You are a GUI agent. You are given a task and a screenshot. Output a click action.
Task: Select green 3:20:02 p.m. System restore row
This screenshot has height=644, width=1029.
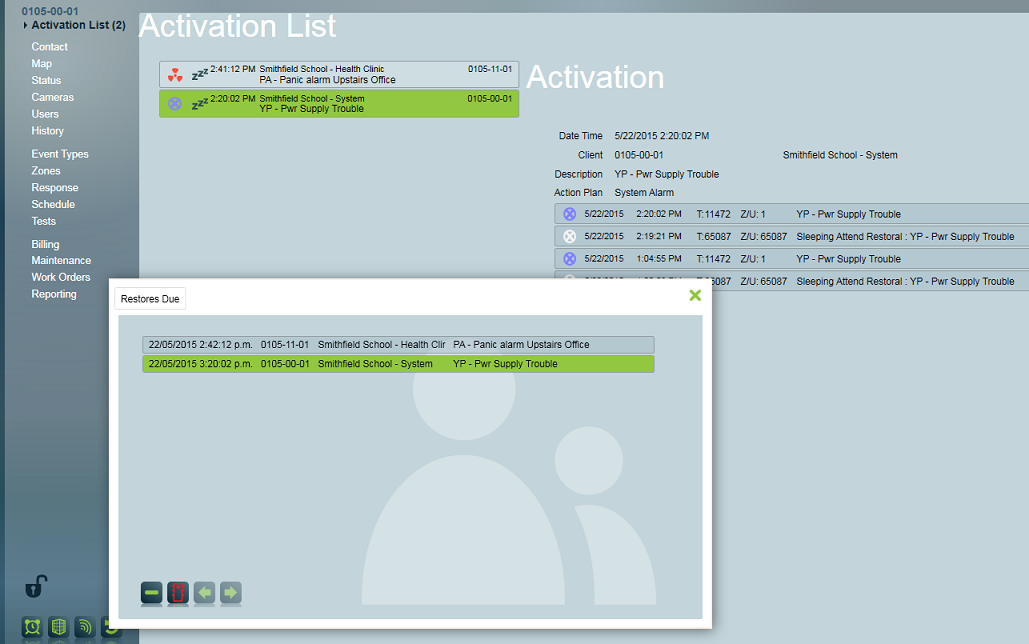(x=398, y=364)
